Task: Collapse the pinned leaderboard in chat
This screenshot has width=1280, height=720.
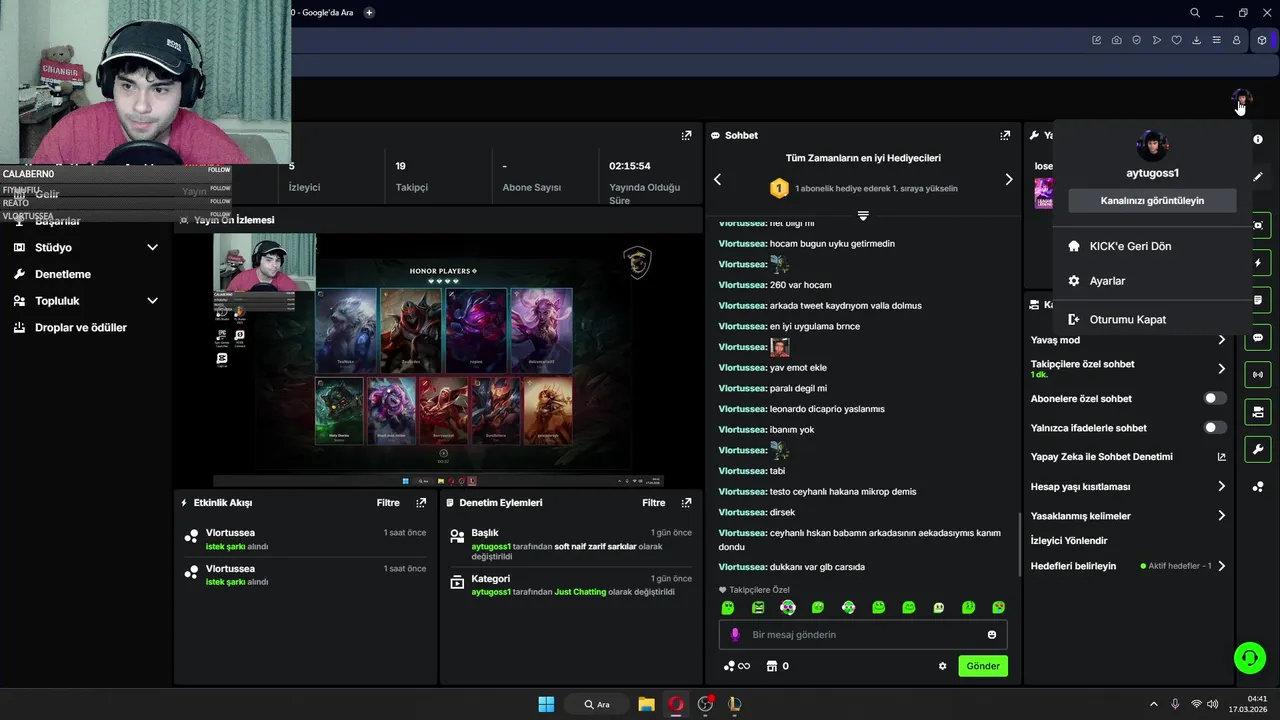Action: [x=863, y=215]
